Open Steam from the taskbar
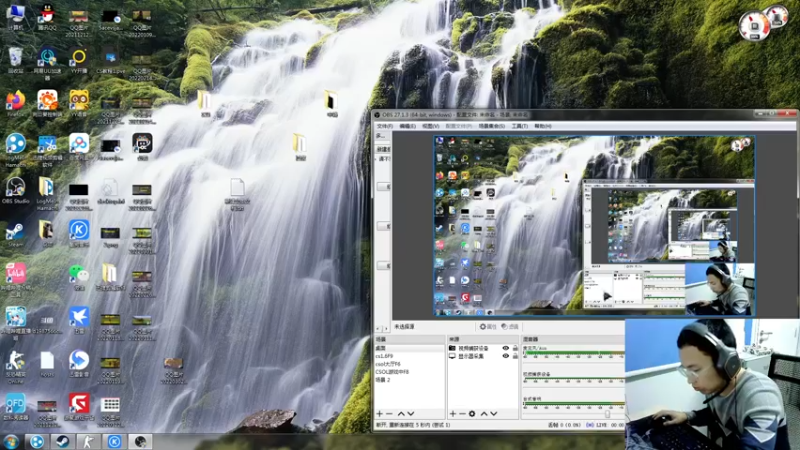This screenshot has width=800, height=450. (x=63, y=441)
